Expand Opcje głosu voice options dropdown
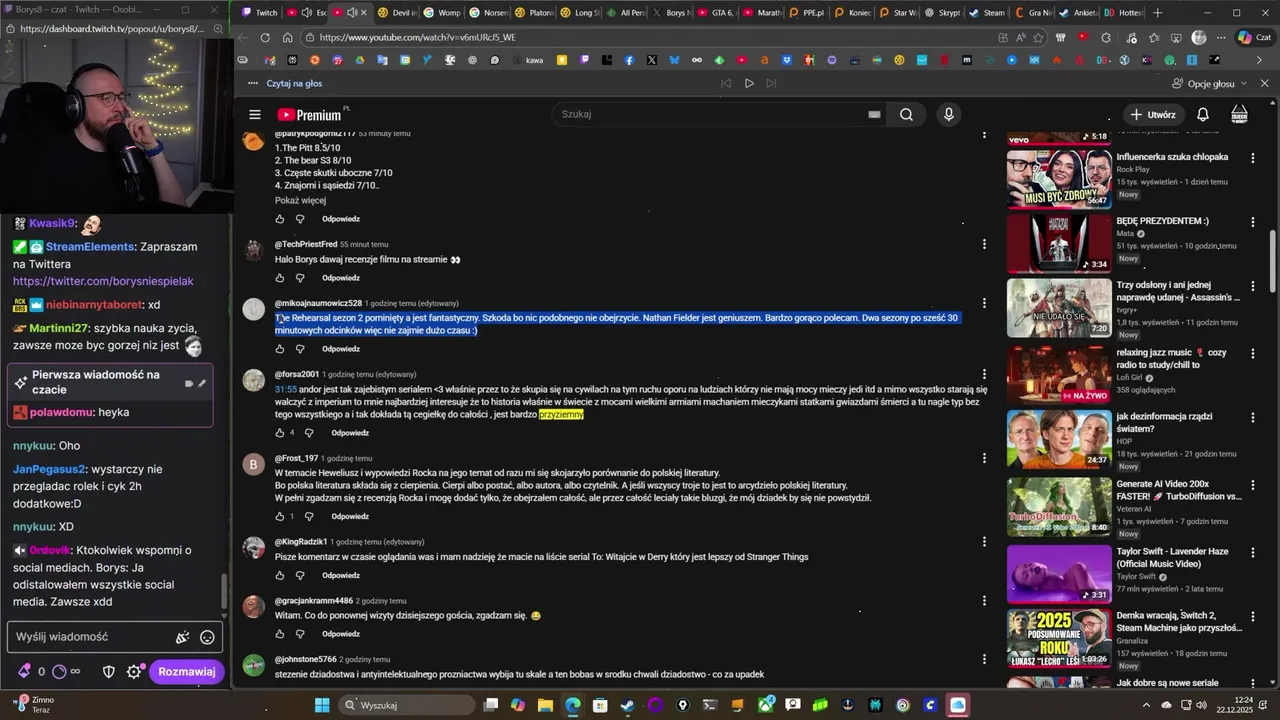 point(1211,84)
